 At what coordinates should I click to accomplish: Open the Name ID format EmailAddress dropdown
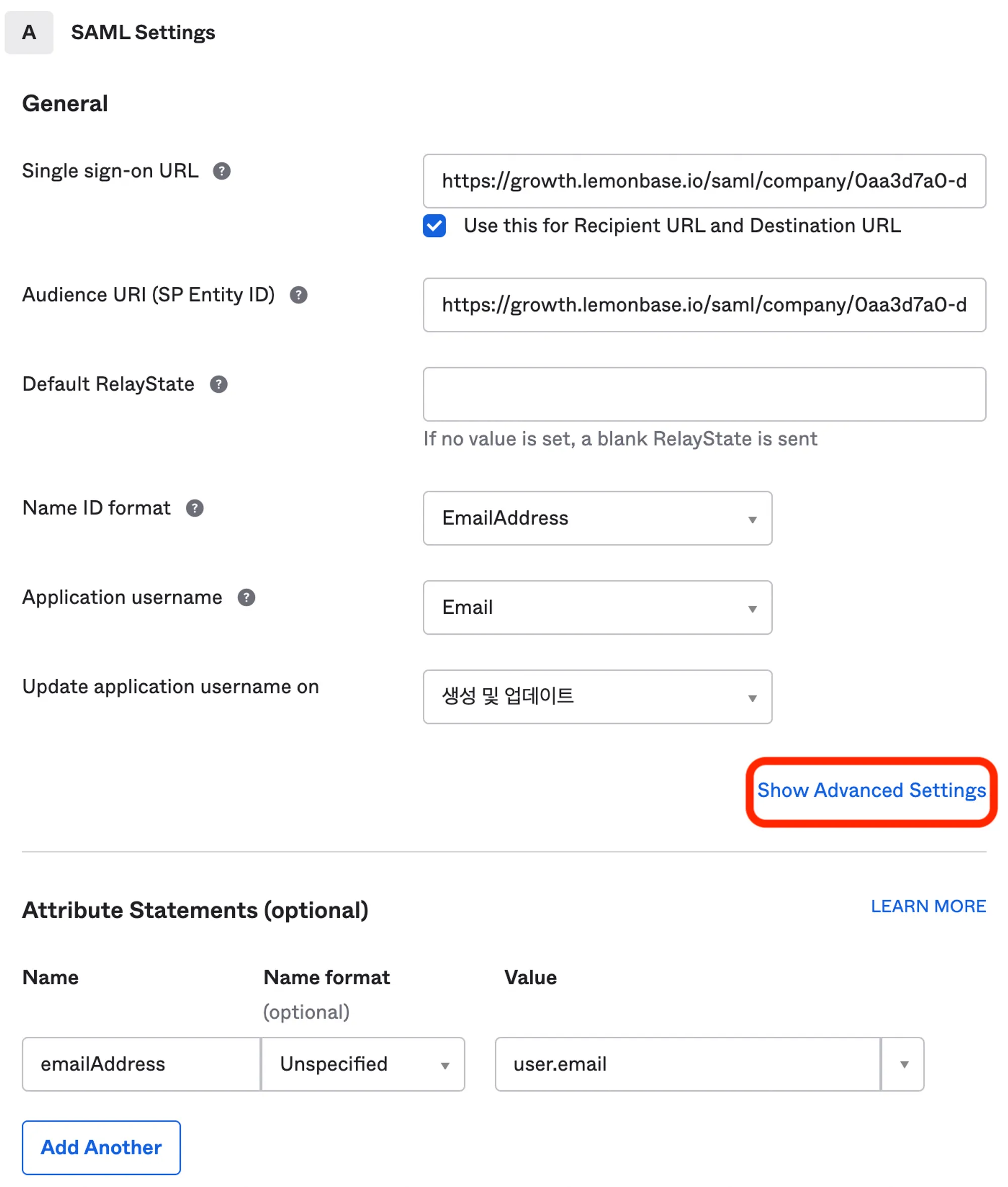click(597, 518)
